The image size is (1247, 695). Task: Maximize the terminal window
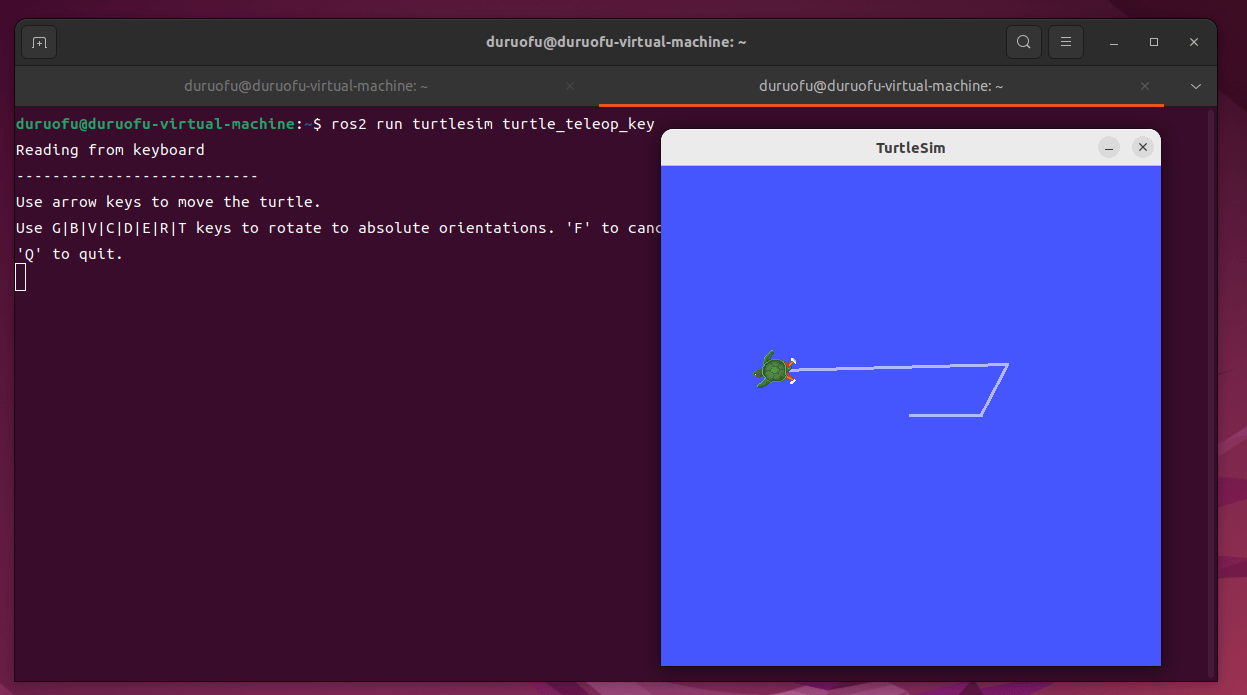[1154, 42]
